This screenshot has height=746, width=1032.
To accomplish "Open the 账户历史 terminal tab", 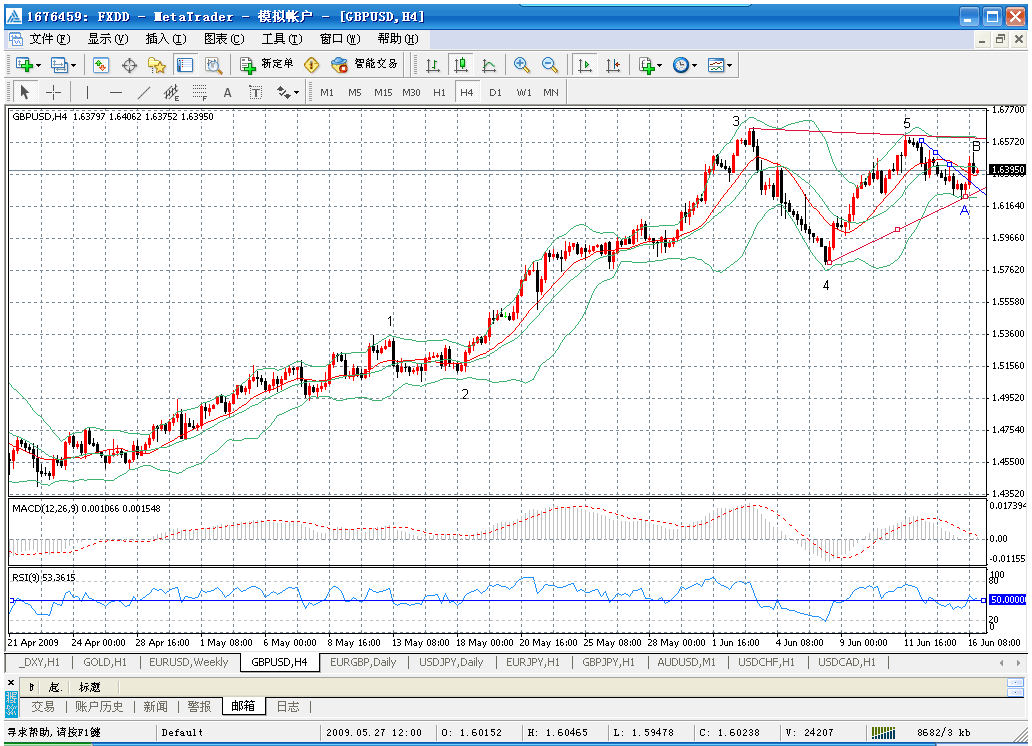I will tap(99, 706).
